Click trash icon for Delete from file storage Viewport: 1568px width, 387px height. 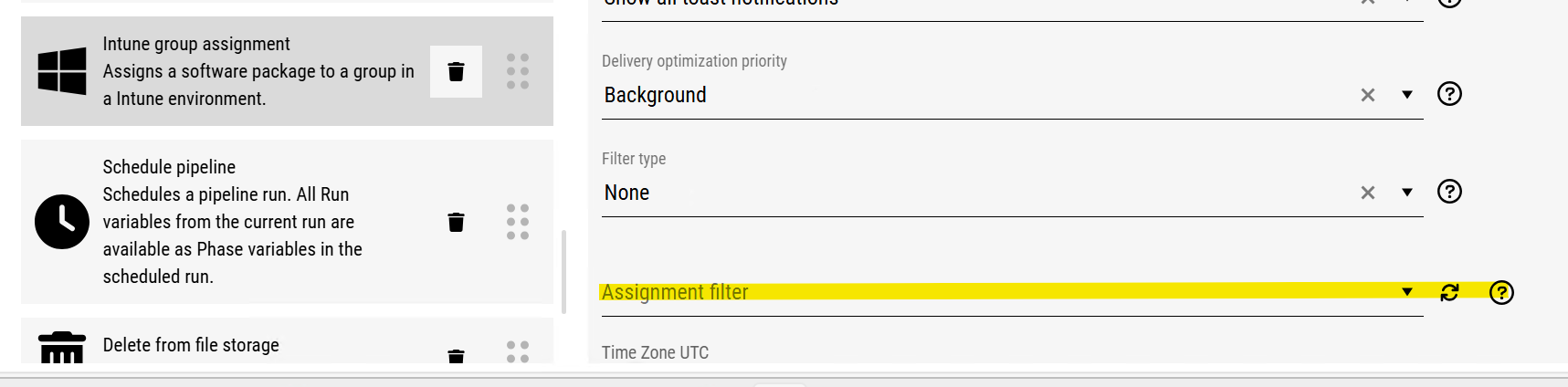click(x=456, y=355)
